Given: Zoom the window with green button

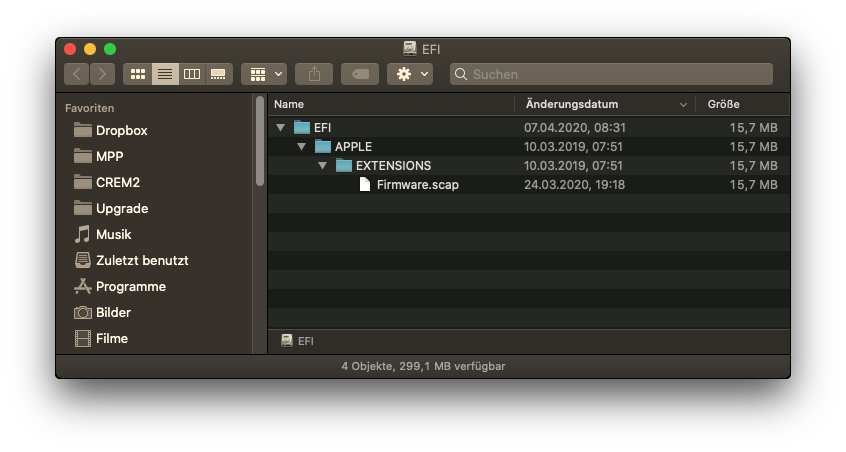Looking at the screenshot, I should click(x=110, y=49).
